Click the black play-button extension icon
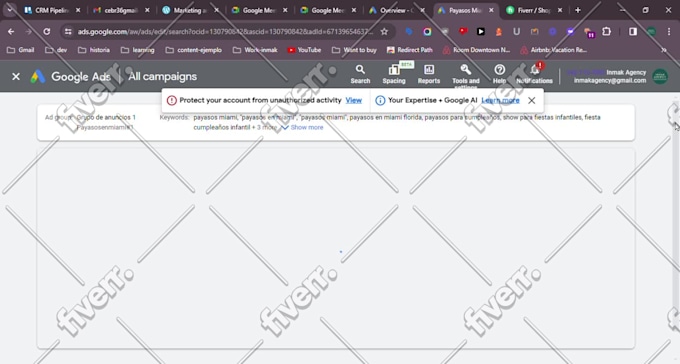 tap(481, 32)
